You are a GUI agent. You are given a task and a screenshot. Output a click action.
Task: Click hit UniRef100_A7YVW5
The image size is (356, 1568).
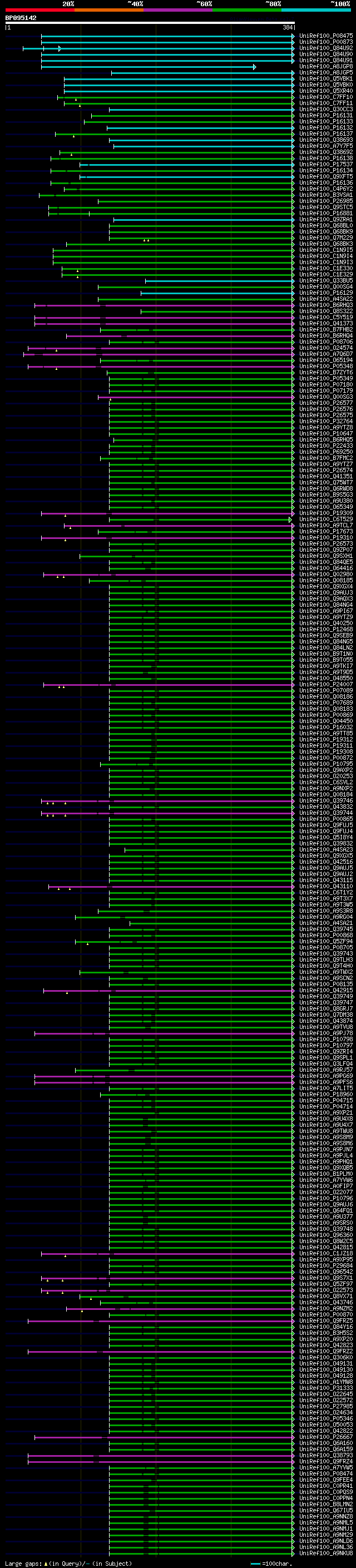[x=326, y=1467]
